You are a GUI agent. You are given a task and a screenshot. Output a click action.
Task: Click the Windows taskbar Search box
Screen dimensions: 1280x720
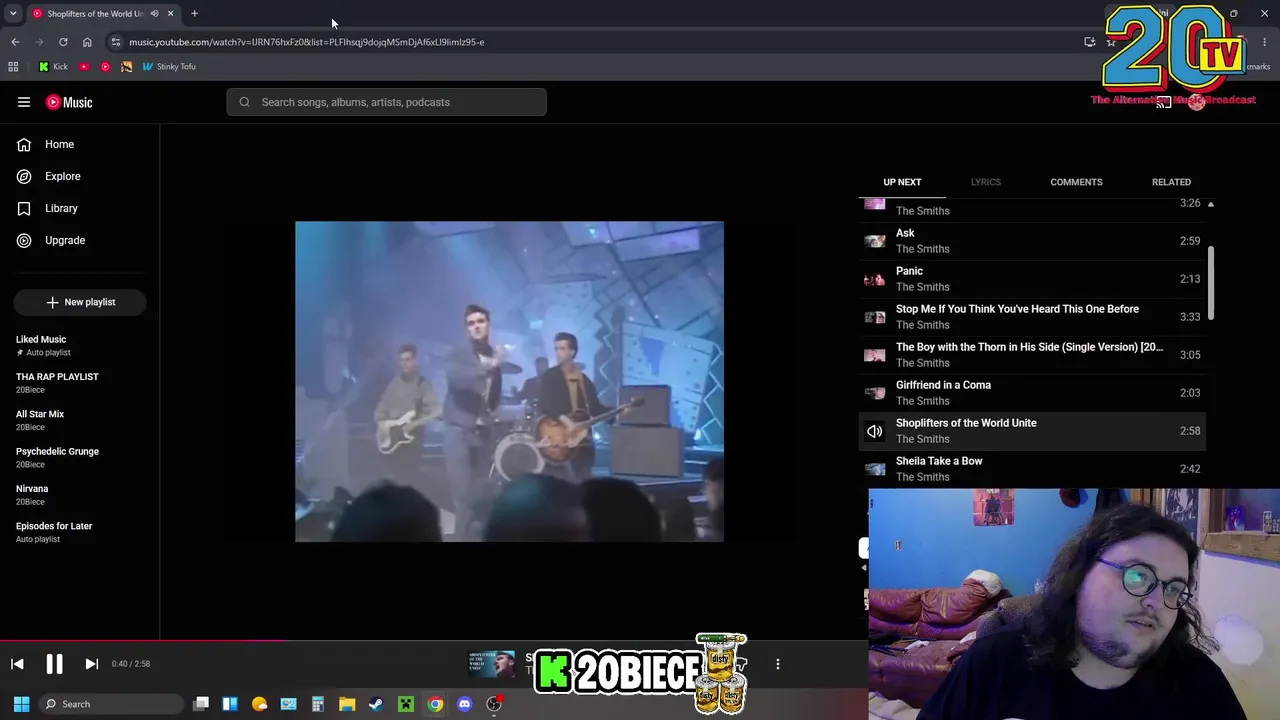(x=112, y=704)
